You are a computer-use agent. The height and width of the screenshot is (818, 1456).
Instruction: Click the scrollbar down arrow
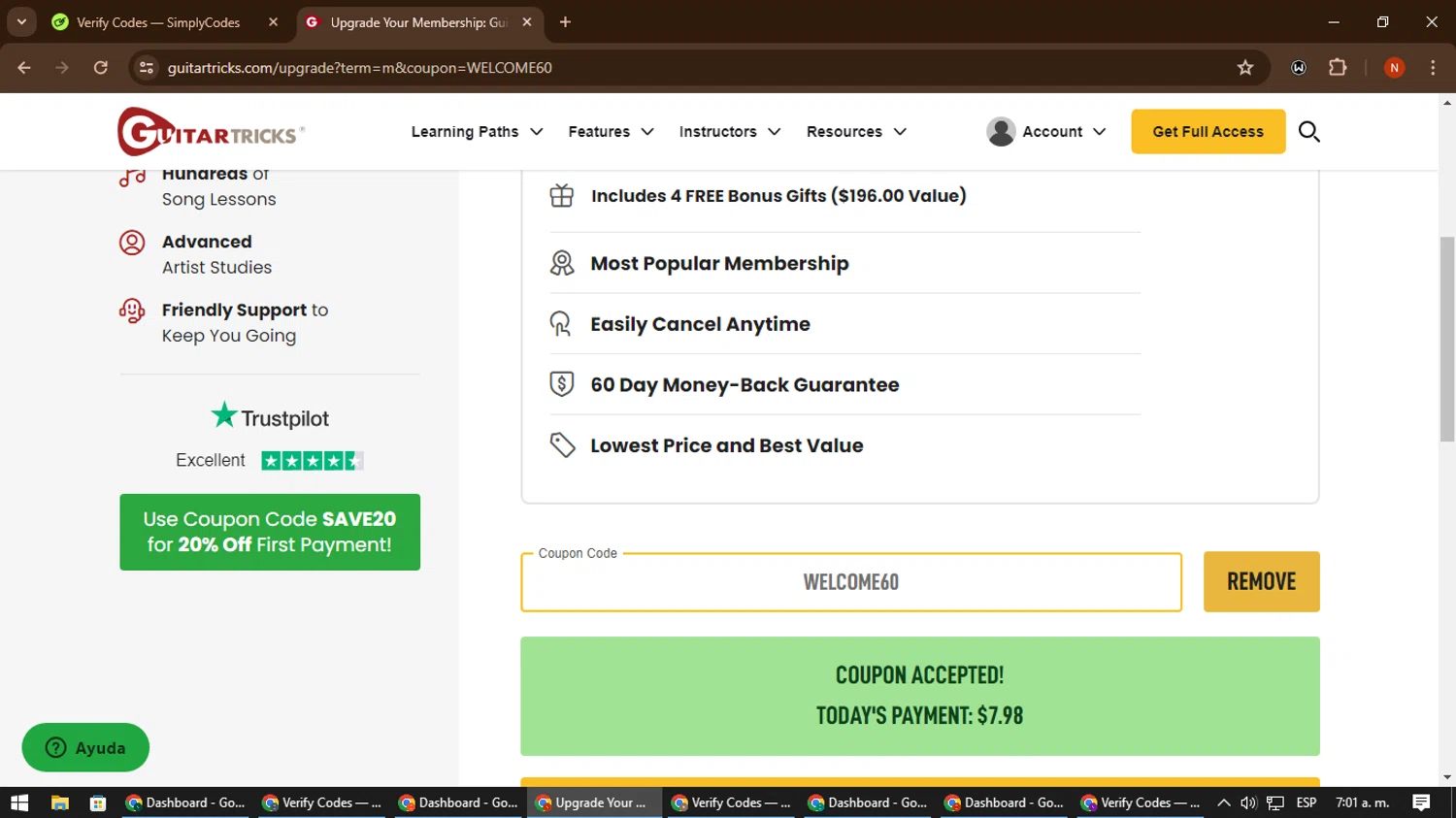[x=1447, y=778]
